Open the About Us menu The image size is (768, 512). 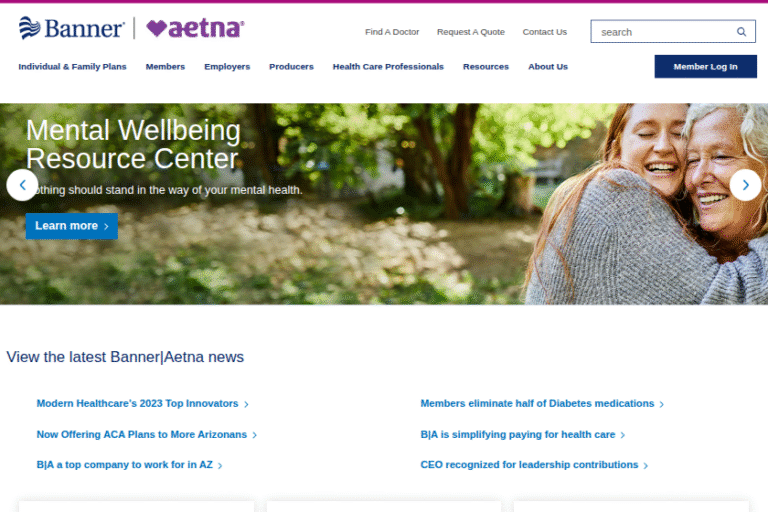(548, 67)
